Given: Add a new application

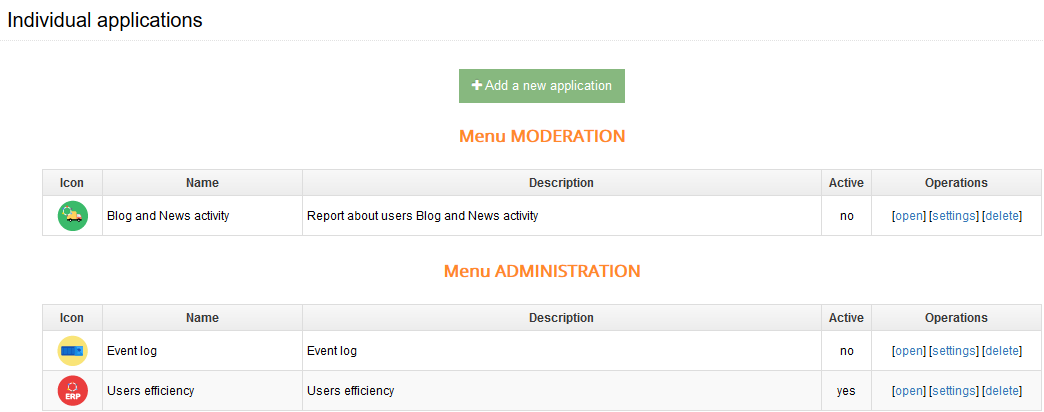Looking at the screenshot, I should (x=541, y=86).
